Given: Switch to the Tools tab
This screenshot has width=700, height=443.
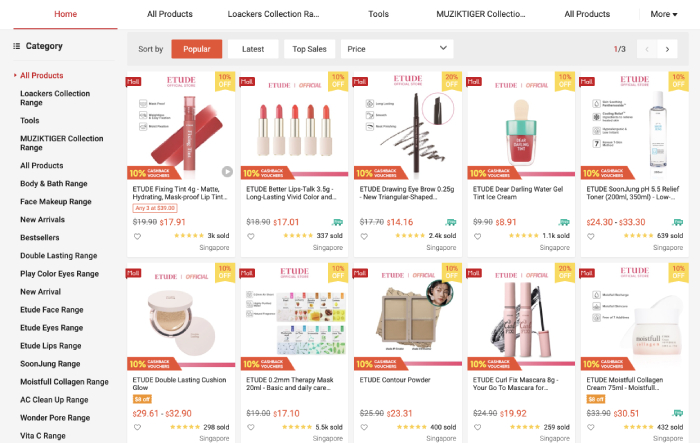Looking at the screenshot, I should pyautogui.click(x=379, y=14).
